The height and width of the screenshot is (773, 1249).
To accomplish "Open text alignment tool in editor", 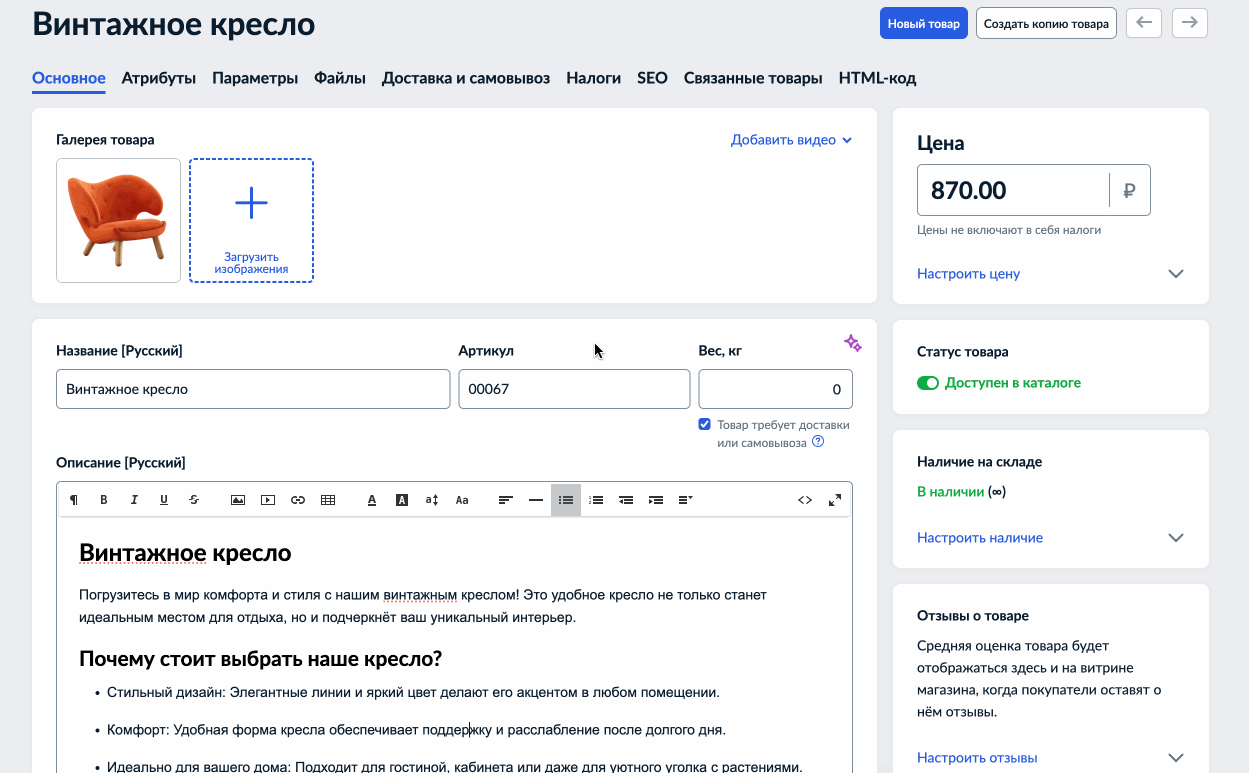I will pos(506,500).
